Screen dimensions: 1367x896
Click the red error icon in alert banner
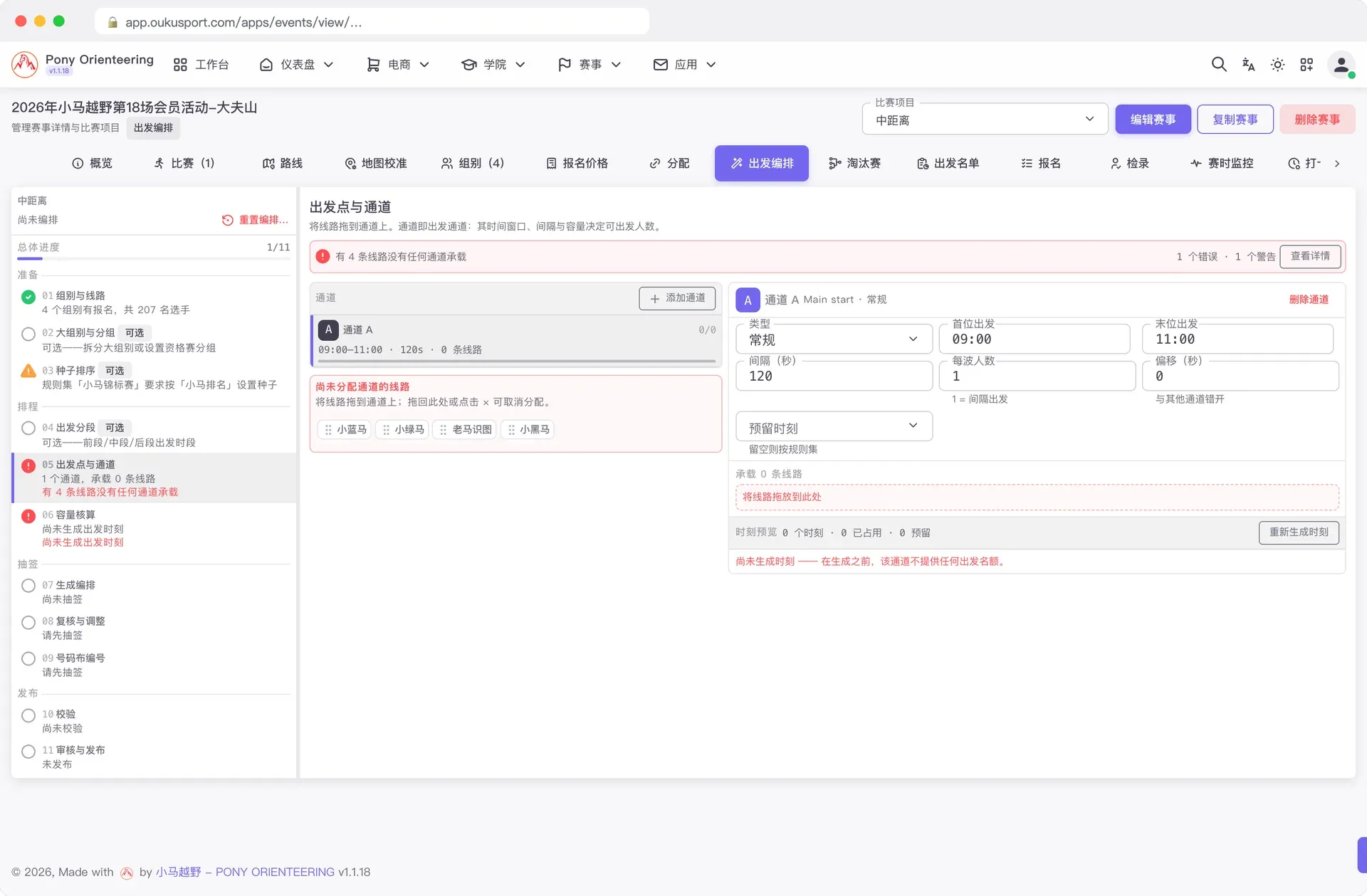[x=323, y=256]
